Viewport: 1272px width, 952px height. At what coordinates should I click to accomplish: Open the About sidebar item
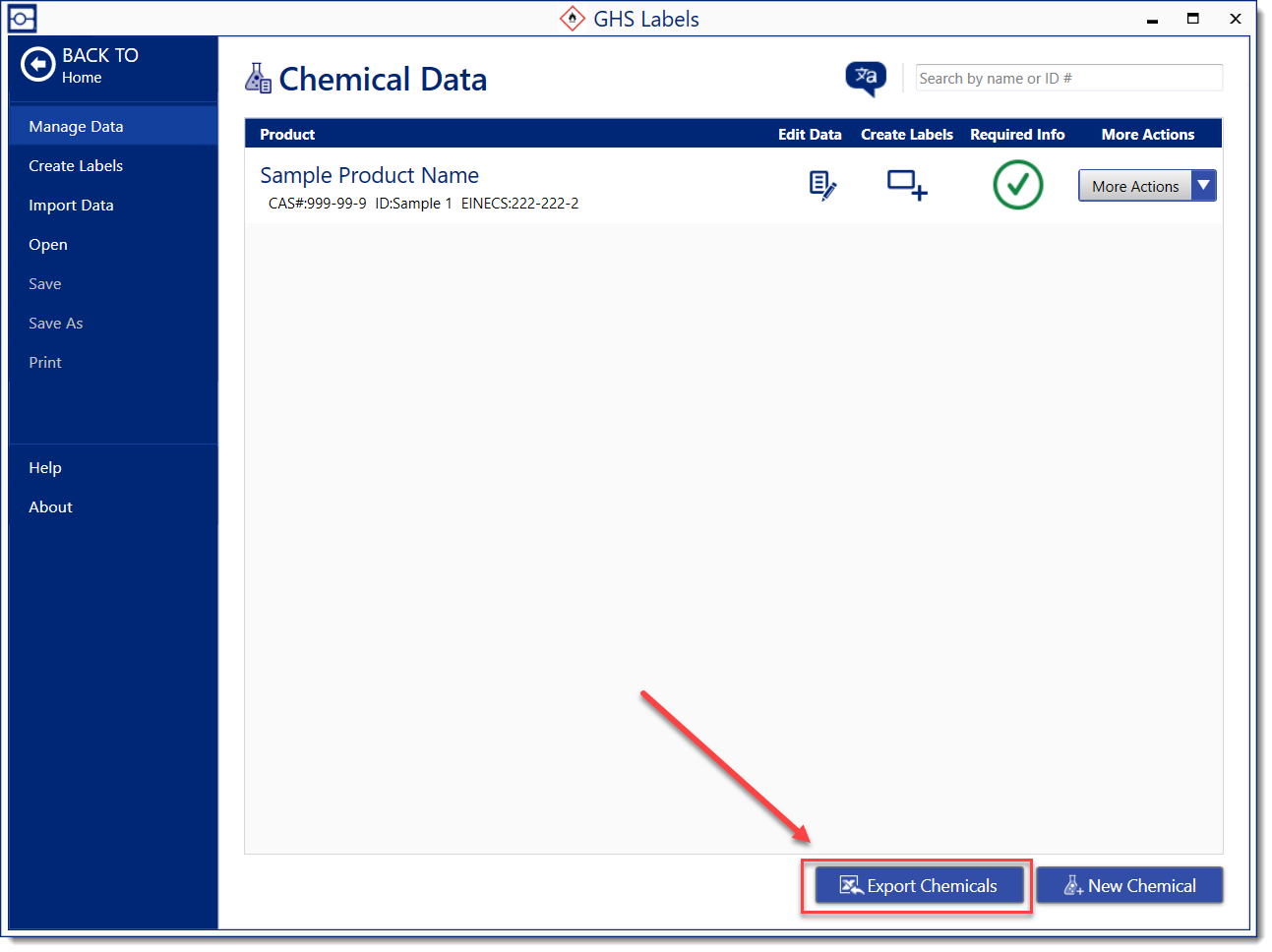(50, 507)
